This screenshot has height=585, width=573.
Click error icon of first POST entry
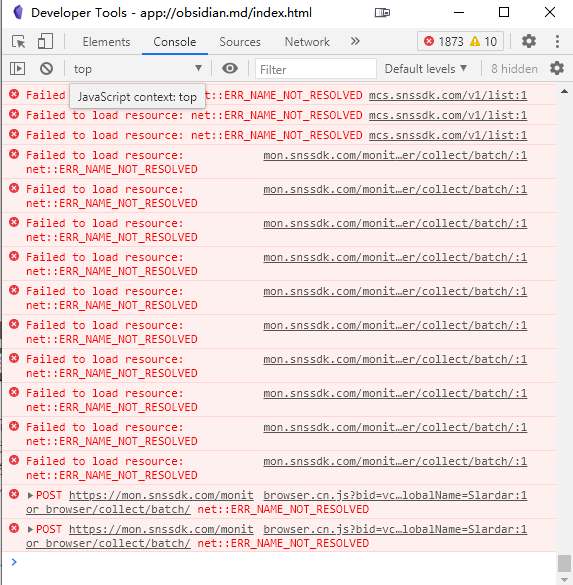(14, 494)
